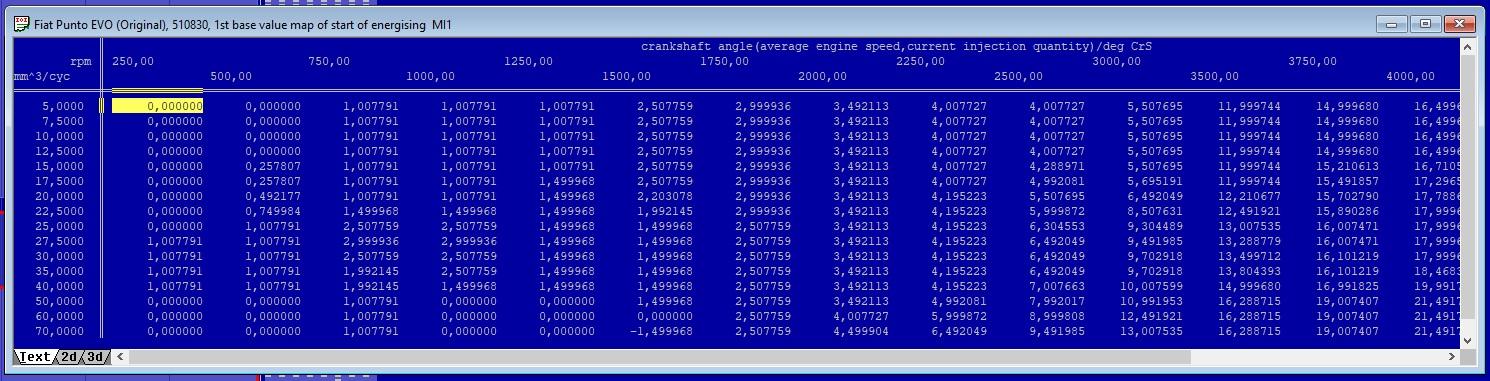This screenshot has height=381, width=1490.
Task: Maximize the map window
Action: click(x=1425, y=23)
